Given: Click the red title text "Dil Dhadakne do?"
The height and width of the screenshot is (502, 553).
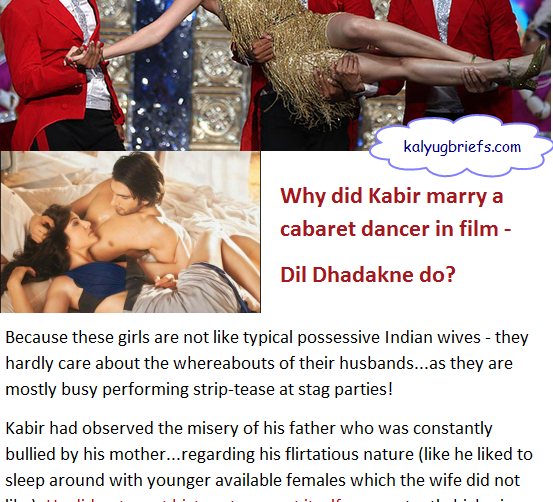Looking at the screenshot, I should pos(368,274).
